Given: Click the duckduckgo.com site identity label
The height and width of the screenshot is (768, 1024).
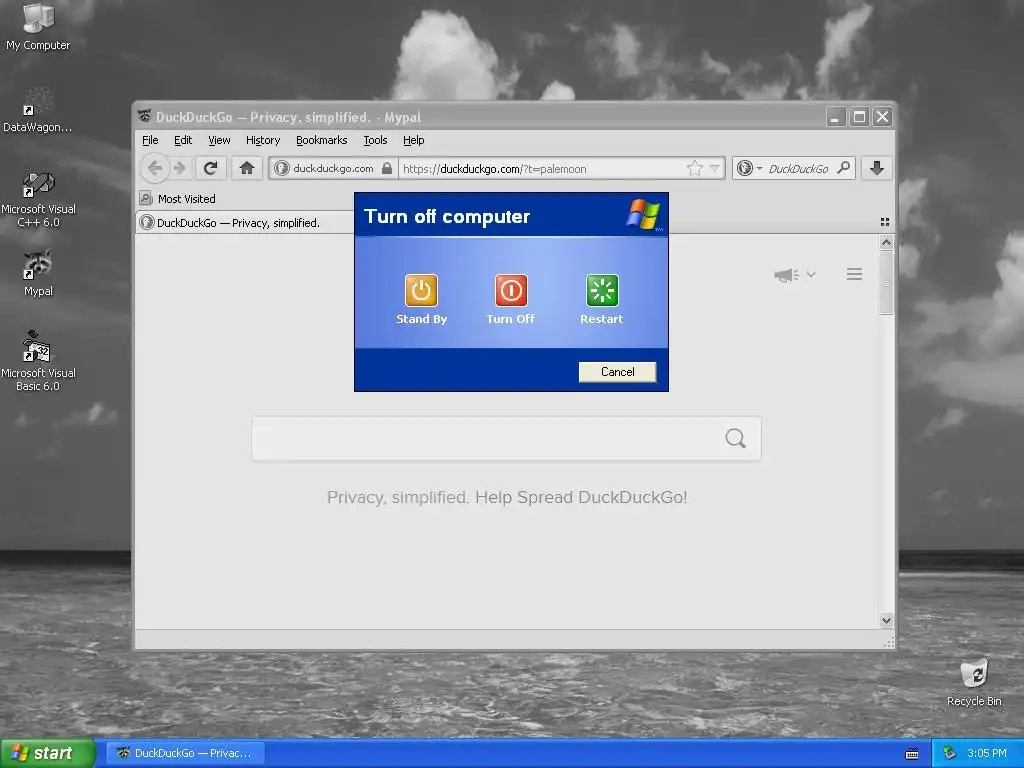Looking at the screenshot, I should pyautogui.click(x=333, y=168).
